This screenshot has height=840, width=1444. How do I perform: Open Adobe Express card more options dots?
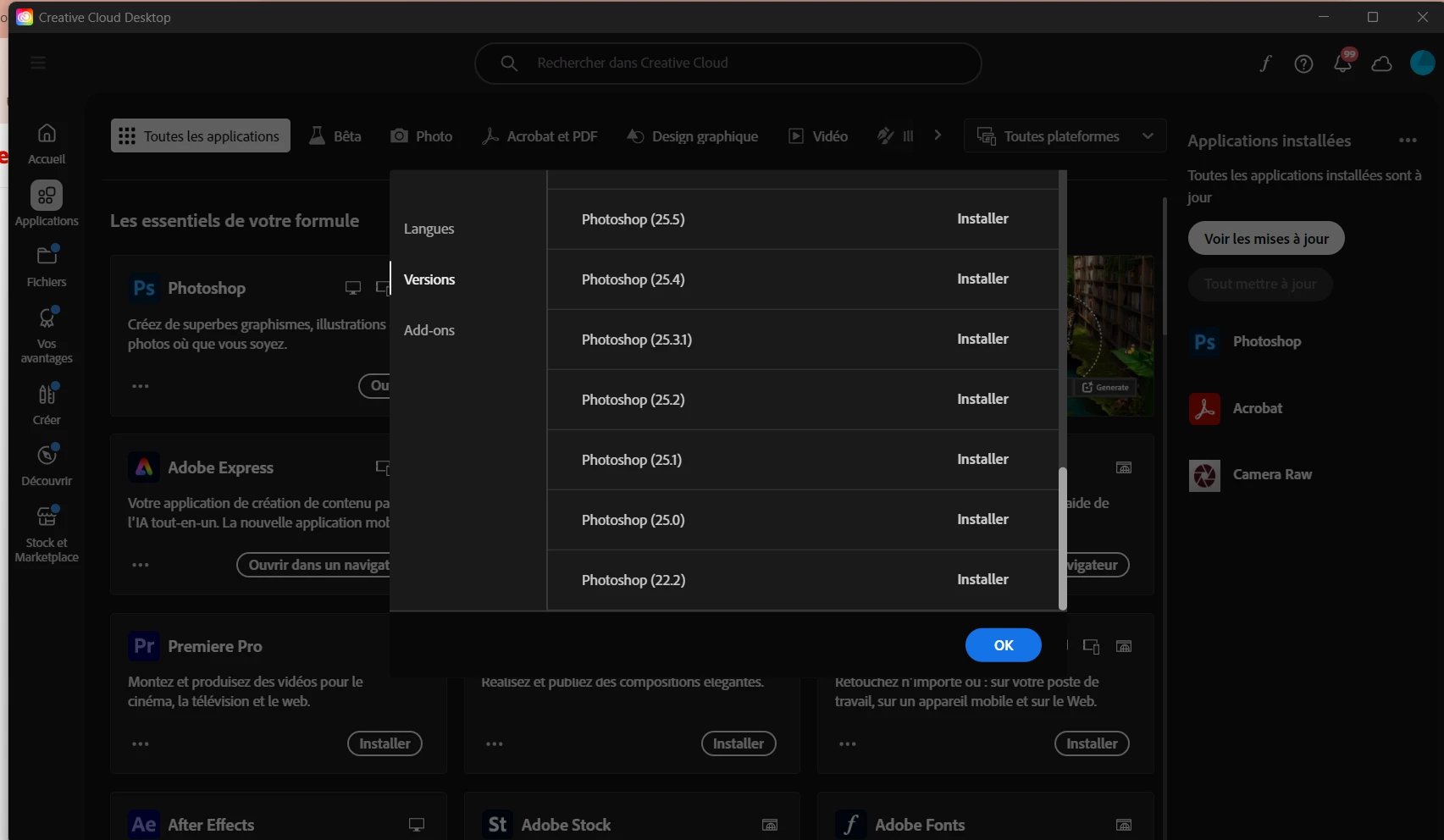coord(141,565)
